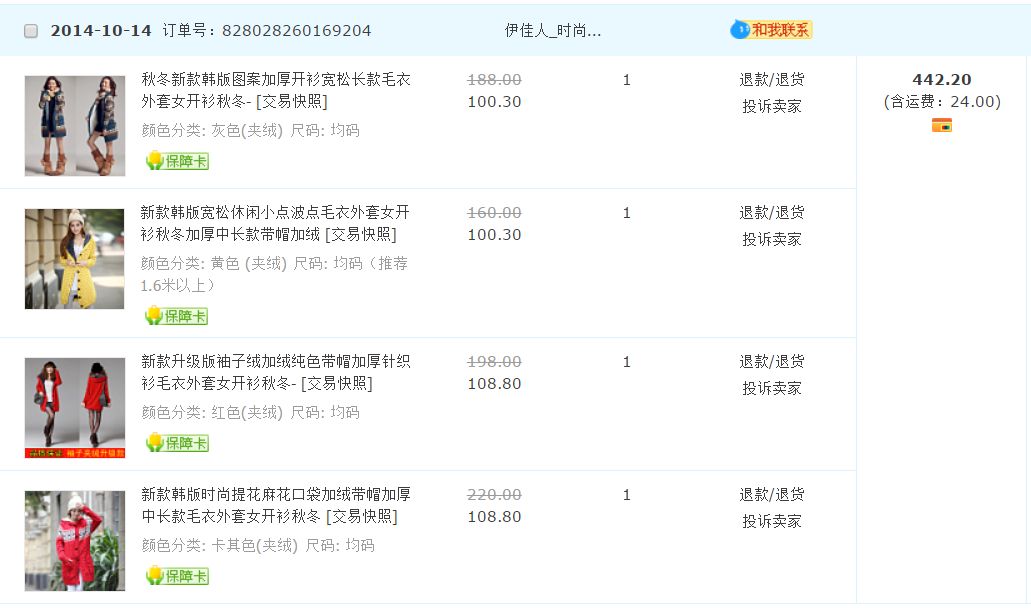Click 保障卡 badge of yellow coat item
1031x610 pixels.
177,316
